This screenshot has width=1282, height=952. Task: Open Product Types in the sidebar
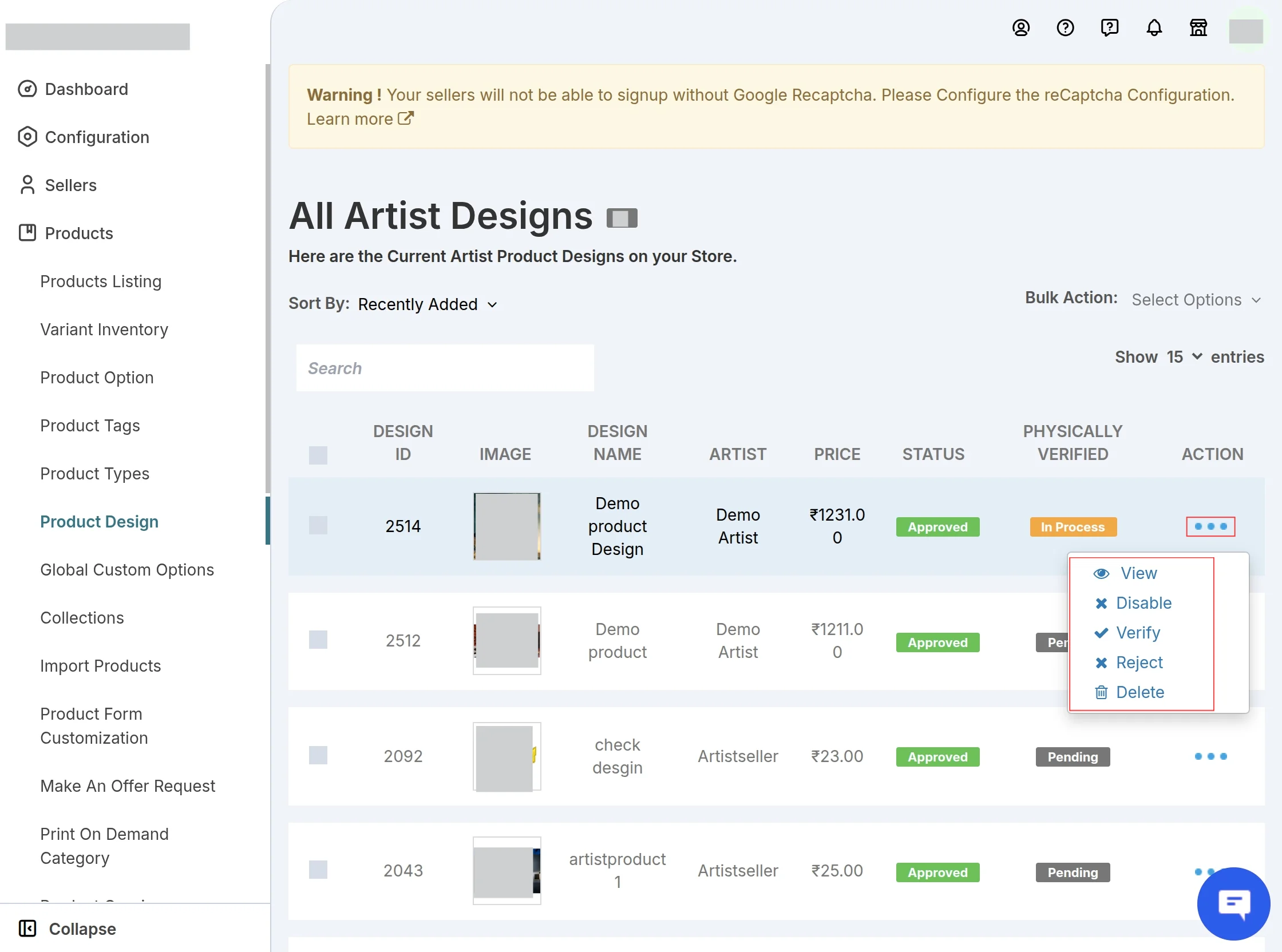pos(94,474)
